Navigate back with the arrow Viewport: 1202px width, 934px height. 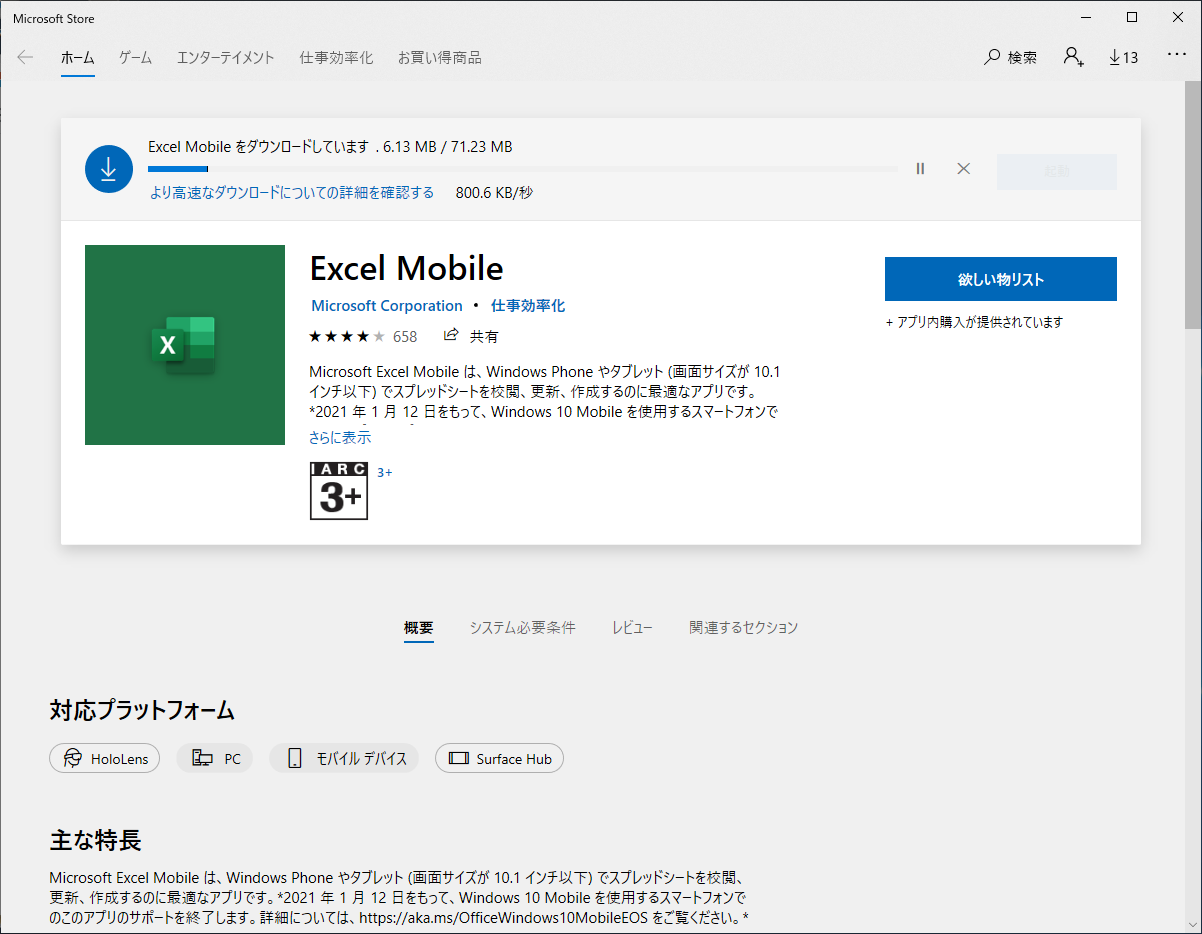coord(24,57)
